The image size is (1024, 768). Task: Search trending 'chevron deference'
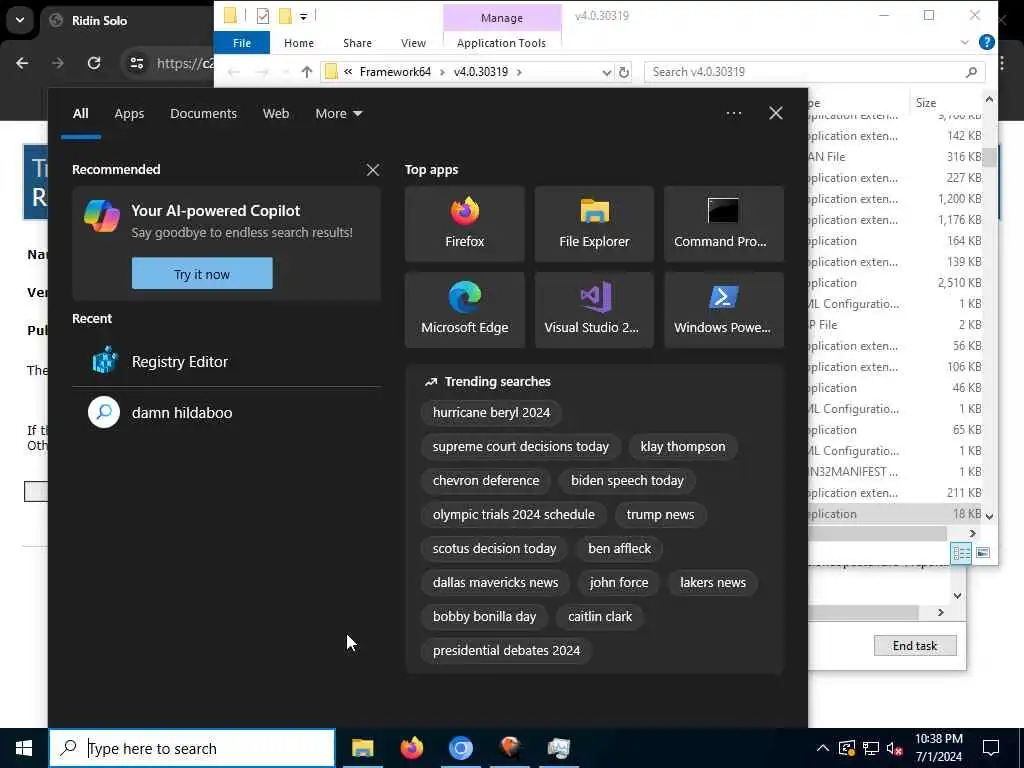click(486, 481)
